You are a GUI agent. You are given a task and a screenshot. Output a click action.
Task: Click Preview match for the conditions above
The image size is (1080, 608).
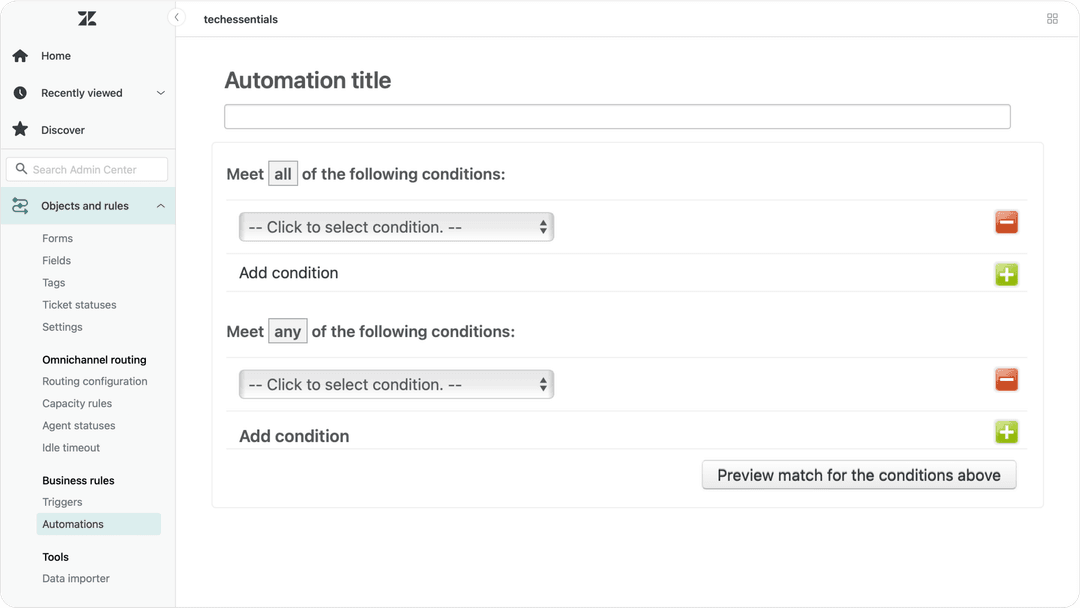coord(858,475)
